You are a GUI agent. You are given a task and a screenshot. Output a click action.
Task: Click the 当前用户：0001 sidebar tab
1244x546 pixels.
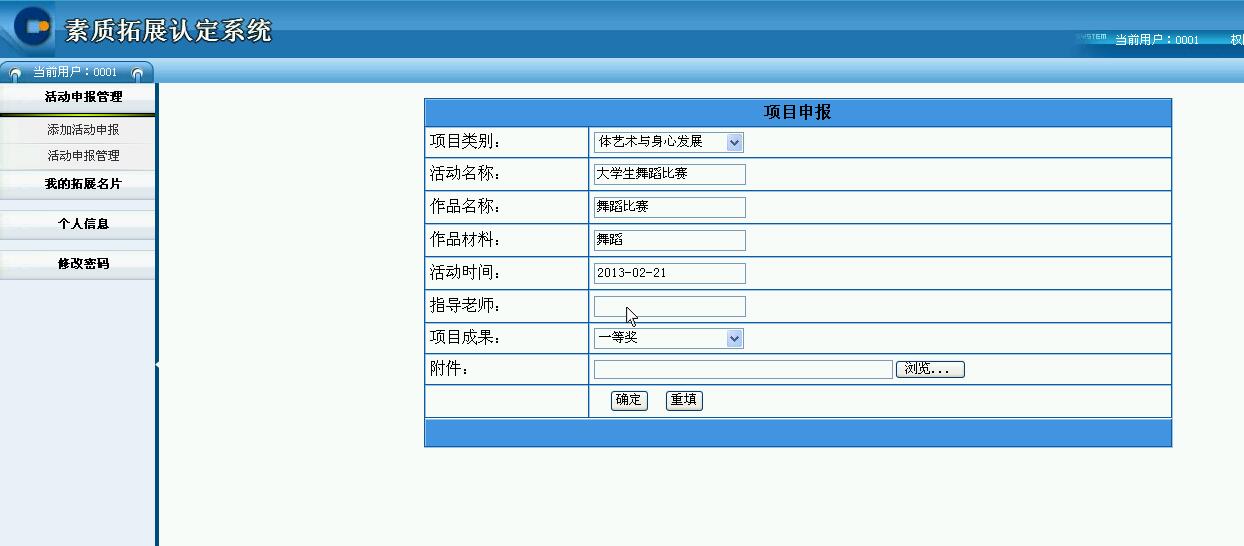(76, 72)
